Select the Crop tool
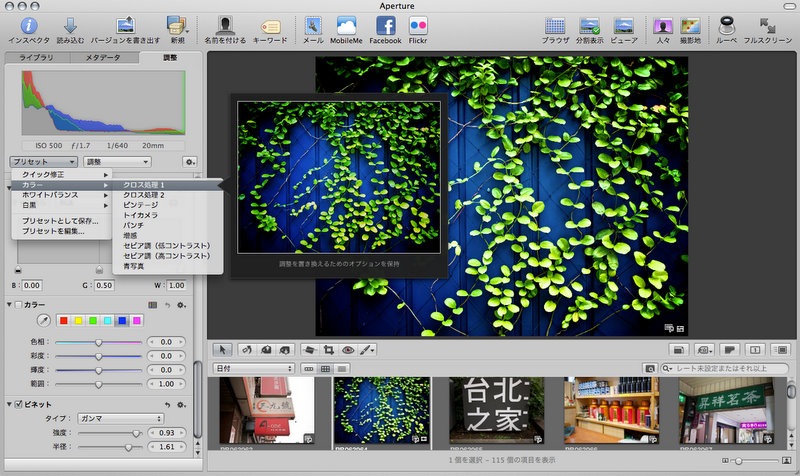The height and width of the screenshot is (476, 800). (x=329, y=349)
